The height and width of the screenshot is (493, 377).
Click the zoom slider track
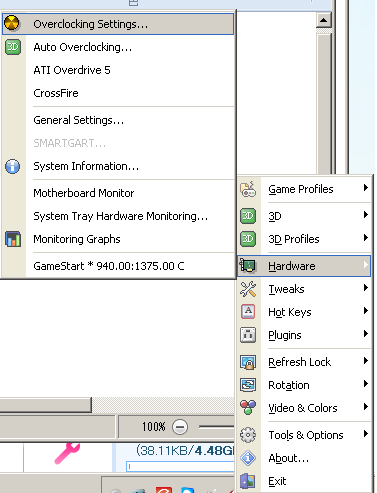(x=217, y=427)
